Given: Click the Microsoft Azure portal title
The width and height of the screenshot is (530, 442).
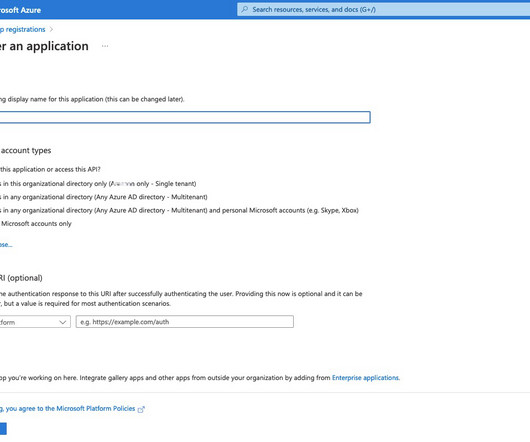Looking at the screenshot, I should click(20, 10).
